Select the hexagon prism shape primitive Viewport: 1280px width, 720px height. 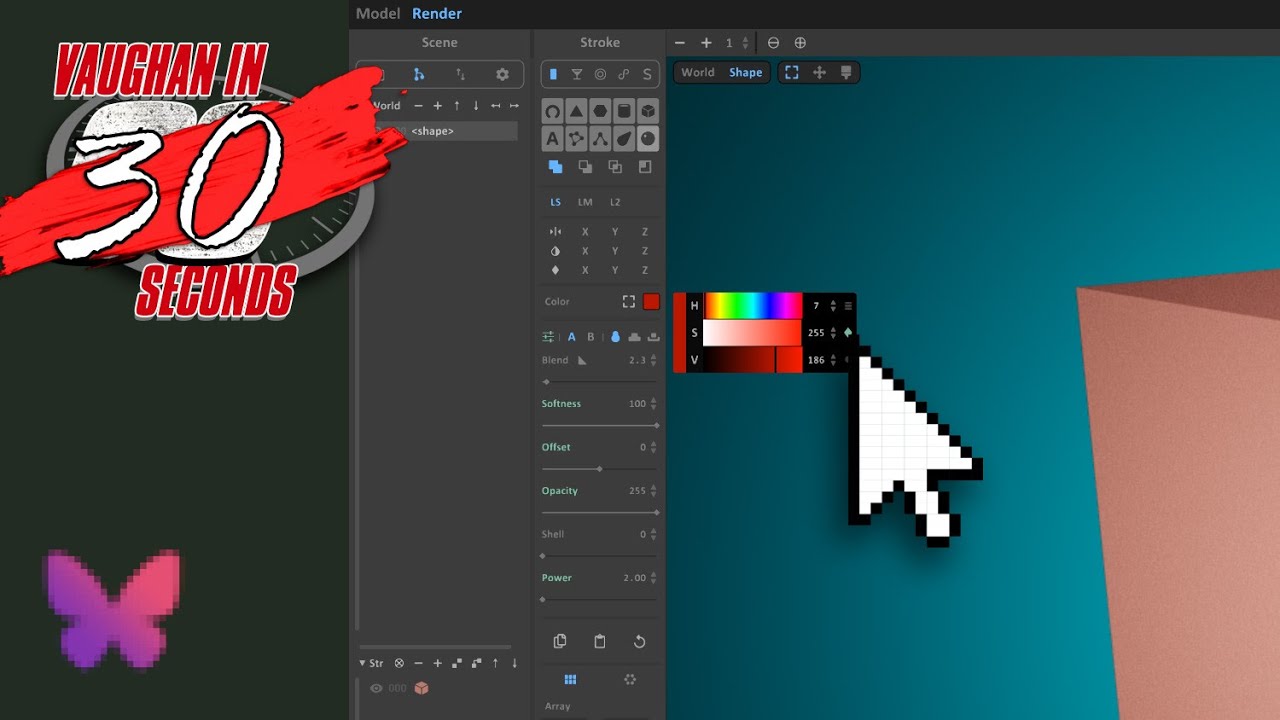(600, 111)
